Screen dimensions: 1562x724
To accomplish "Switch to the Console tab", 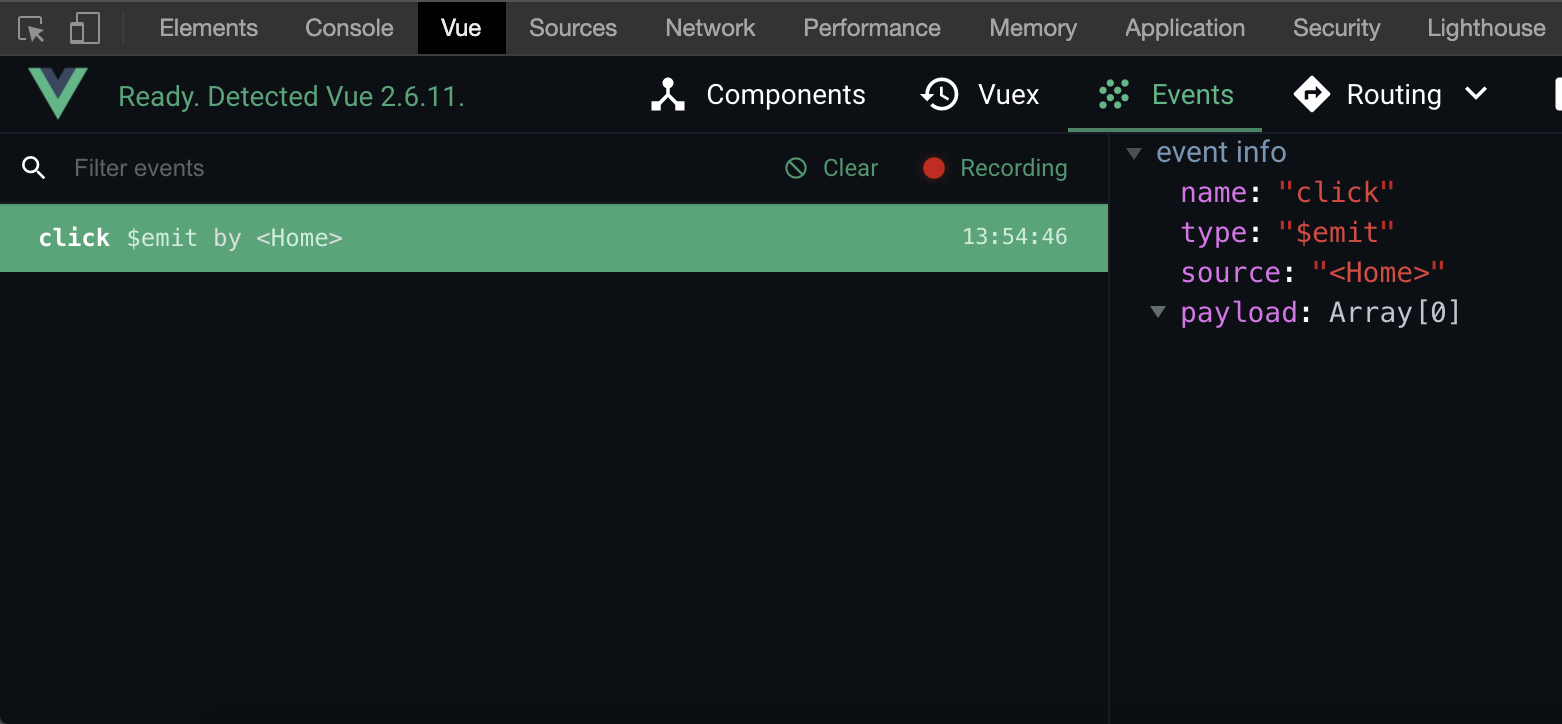I will 349,28.
